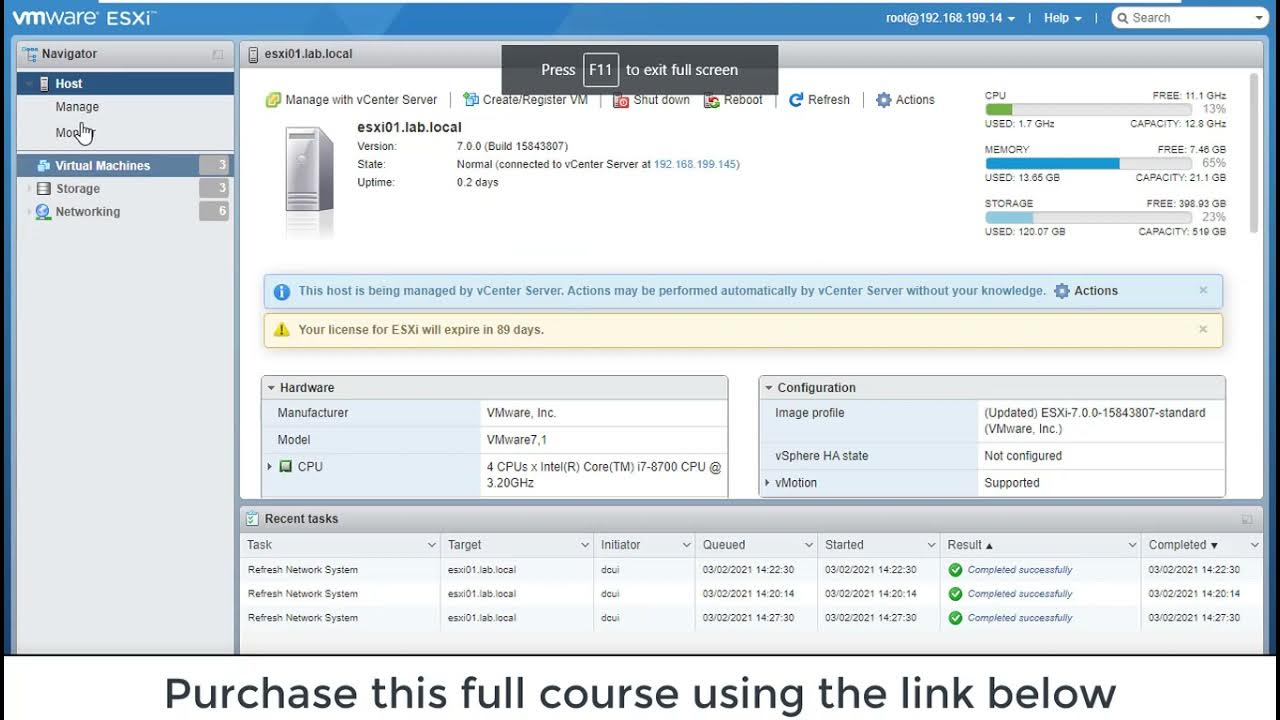Click the Networking count badge 6
The image size is (1280, 720).
click(x=214, y=212)
